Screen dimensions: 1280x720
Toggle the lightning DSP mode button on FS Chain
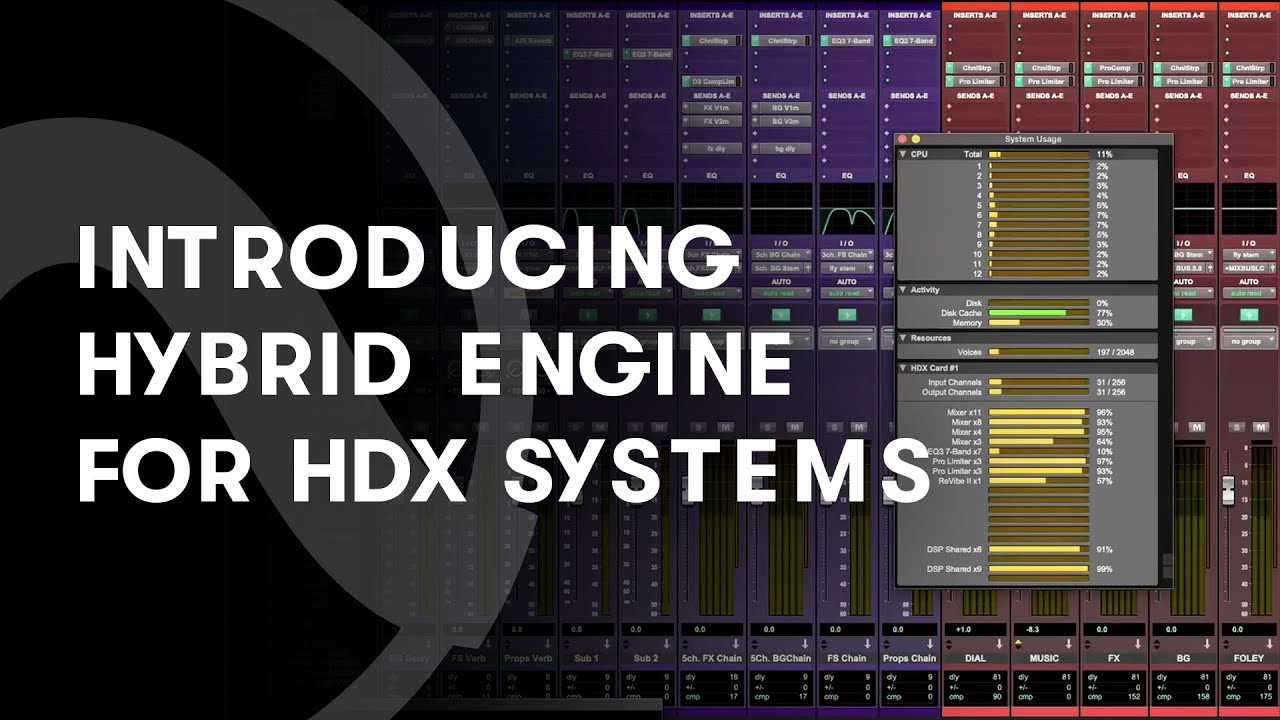click(x=846, y=315)
